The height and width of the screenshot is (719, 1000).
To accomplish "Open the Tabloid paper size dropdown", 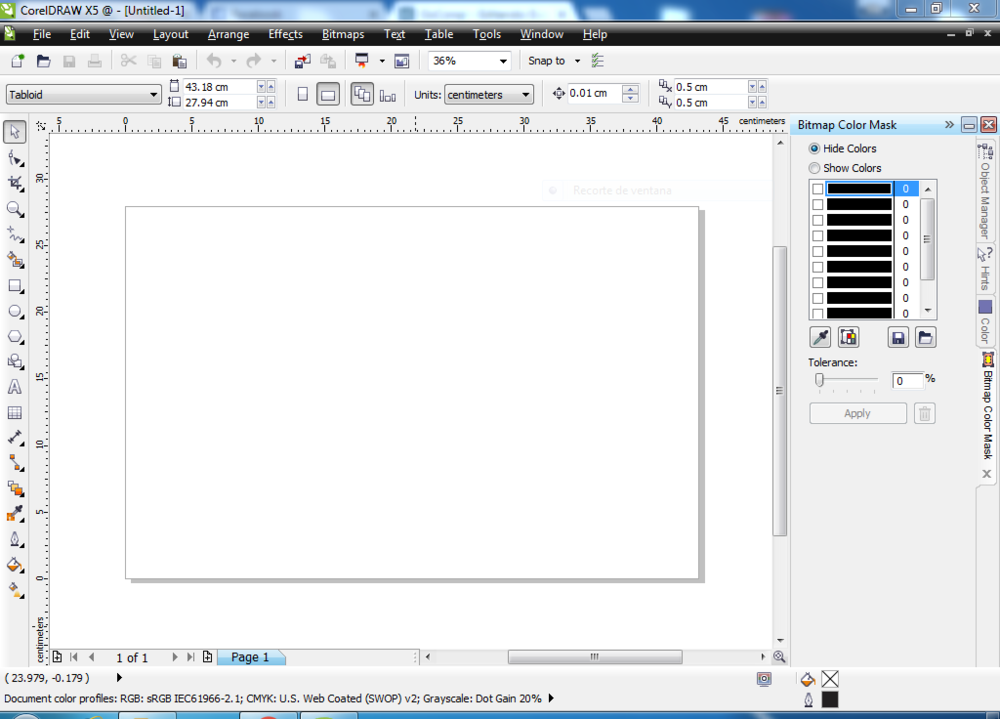I will coord(154,95).
